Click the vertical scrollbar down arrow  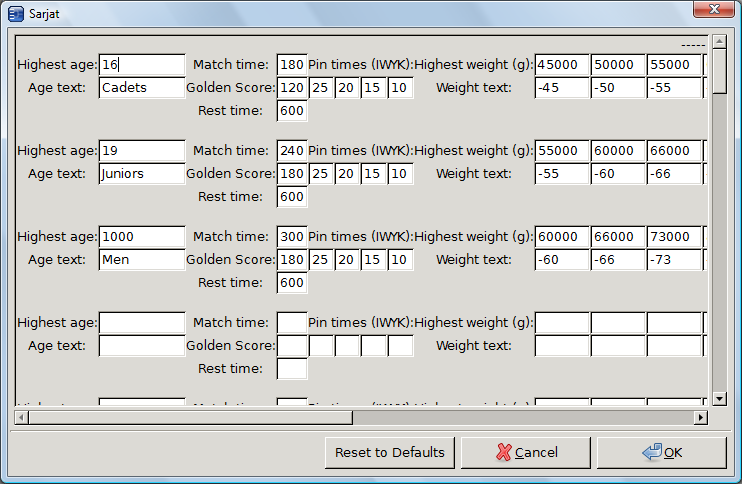coord(718,398)
